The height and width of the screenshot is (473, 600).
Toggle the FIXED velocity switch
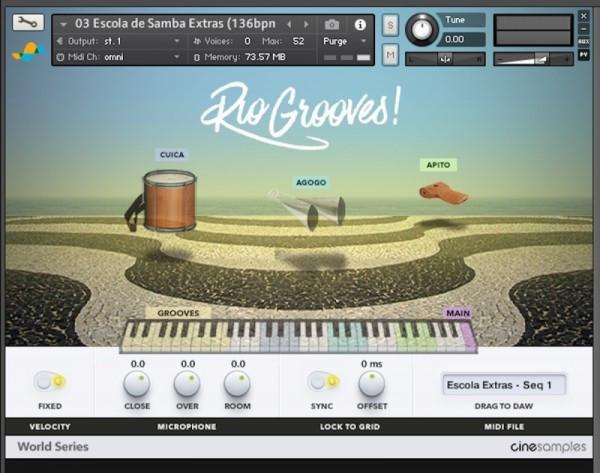click(50, 381)
